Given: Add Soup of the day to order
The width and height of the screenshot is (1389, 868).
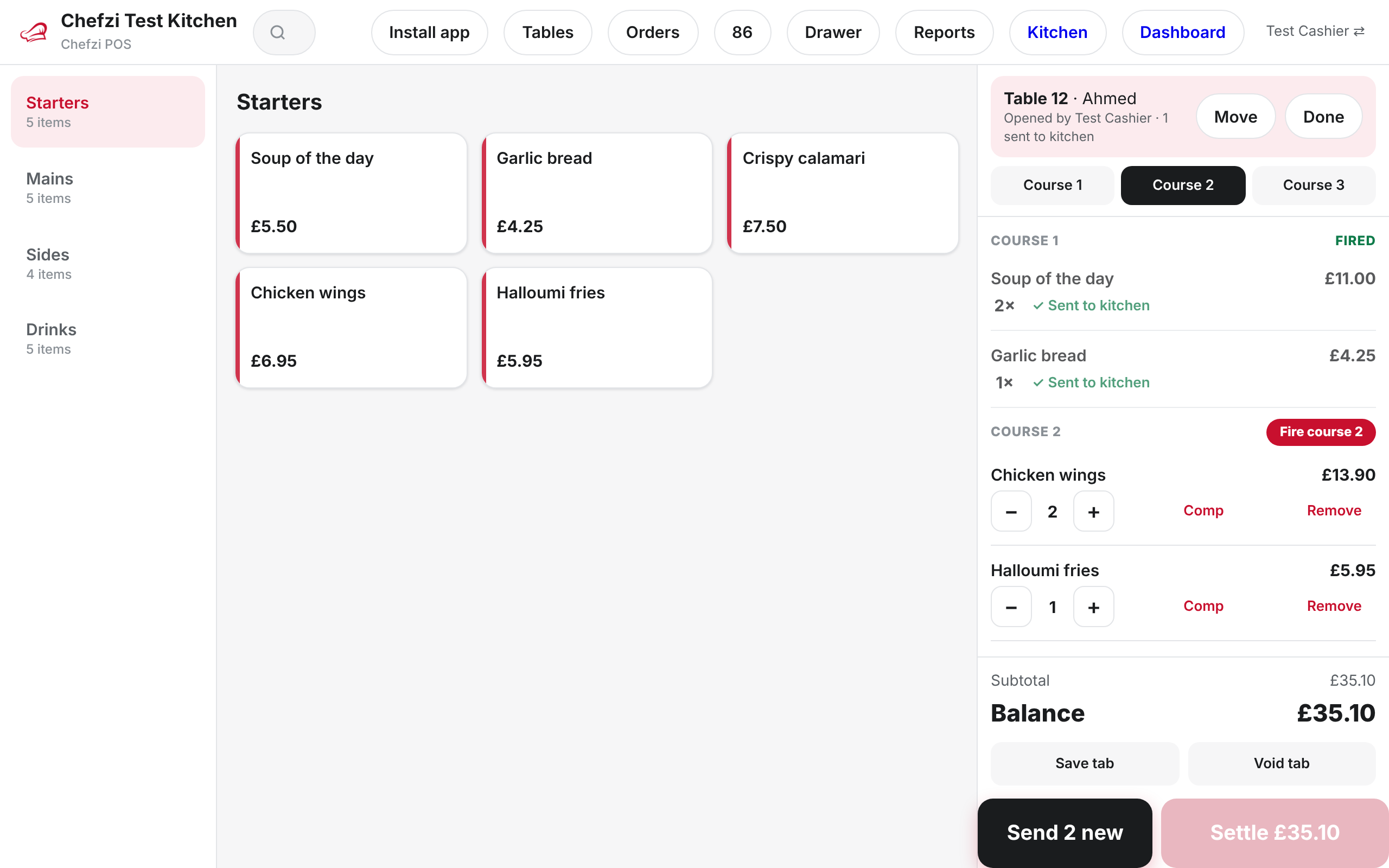Looking at the screenshot, I should tap(351, 193).
